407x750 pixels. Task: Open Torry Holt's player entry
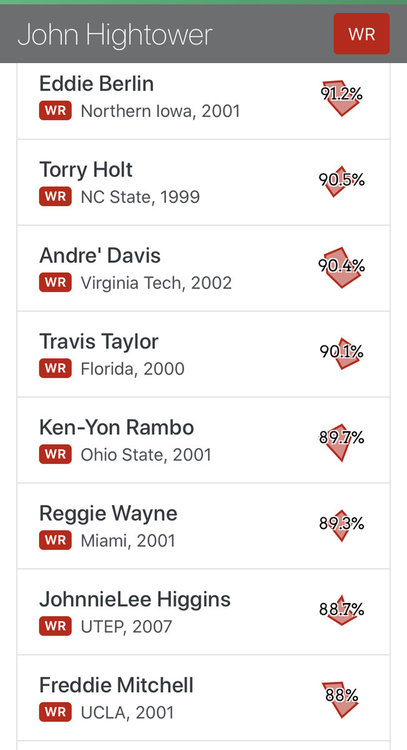pos(203,182)
